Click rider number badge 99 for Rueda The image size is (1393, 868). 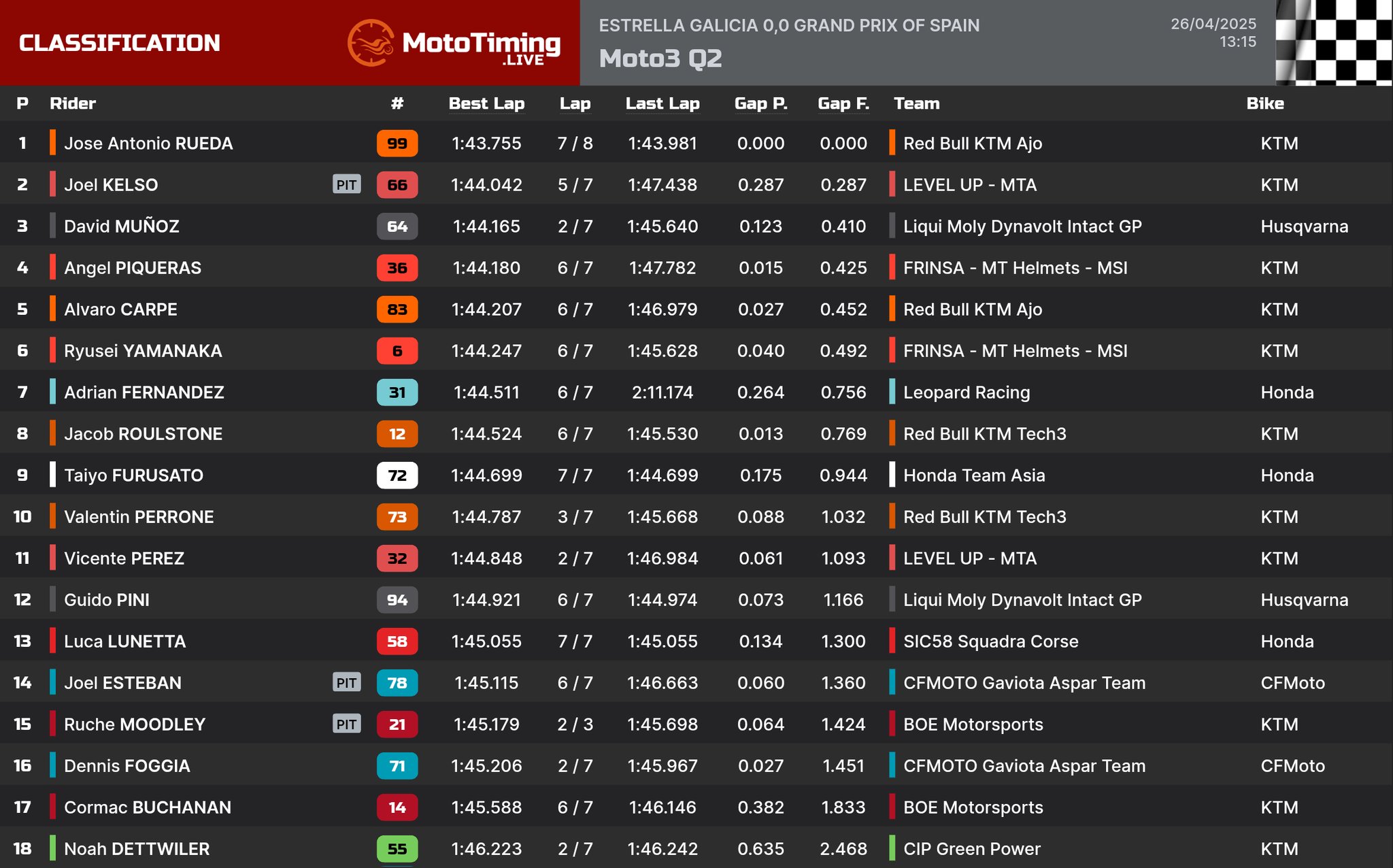(397, 144)
